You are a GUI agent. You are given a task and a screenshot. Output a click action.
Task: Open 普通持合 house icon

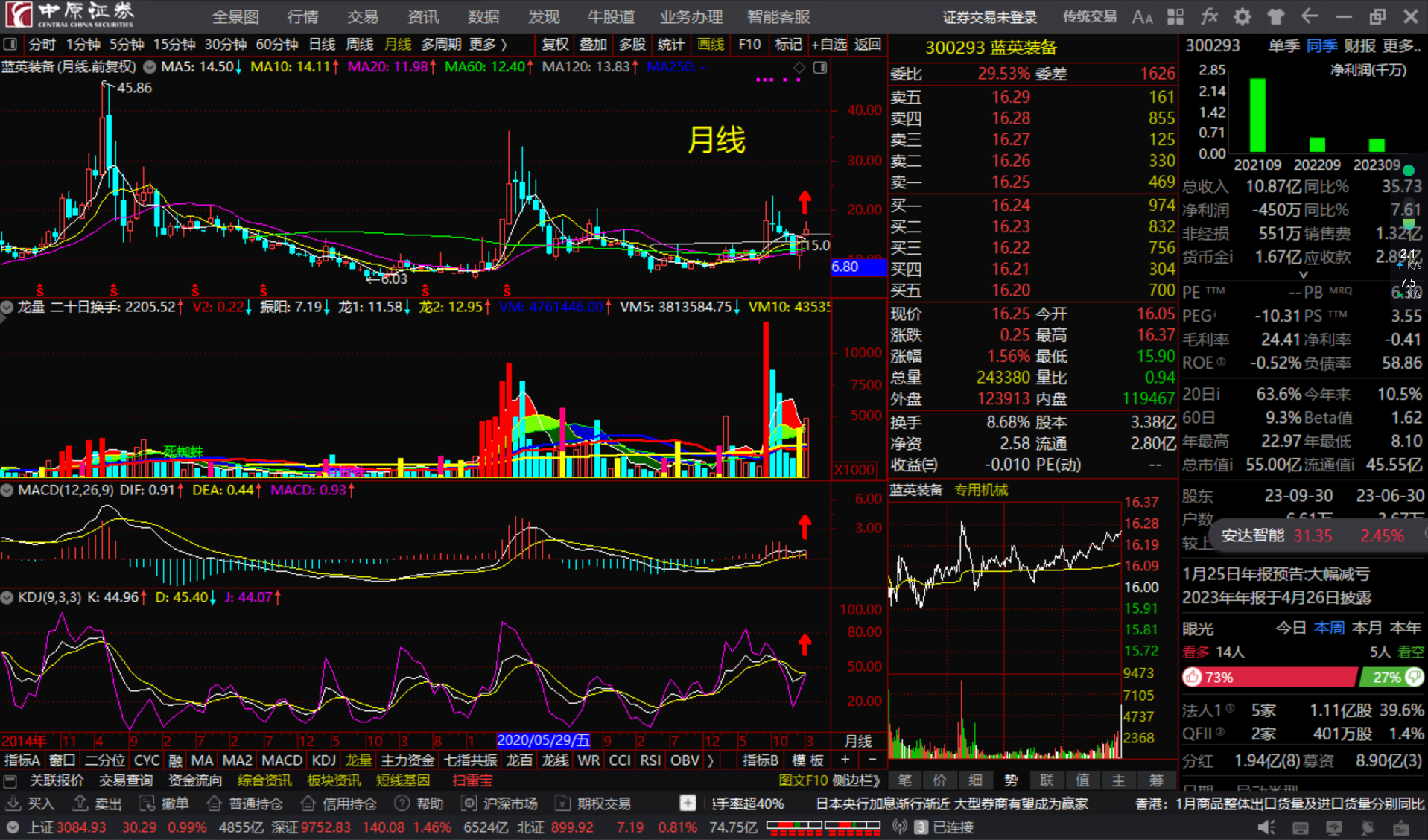(x=214, y=804)
